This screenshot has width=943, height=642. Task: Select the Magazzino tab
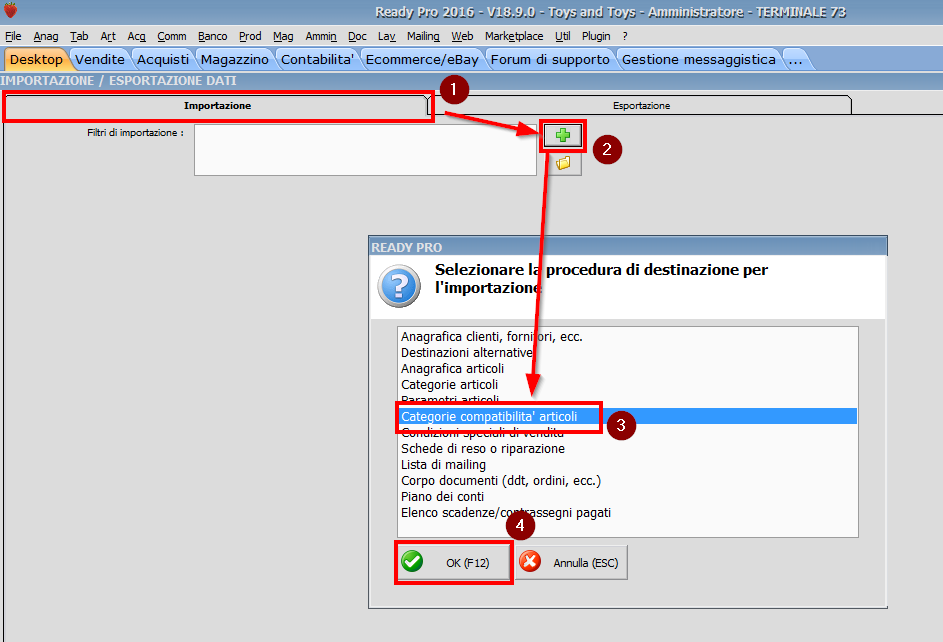pos(235,60)
